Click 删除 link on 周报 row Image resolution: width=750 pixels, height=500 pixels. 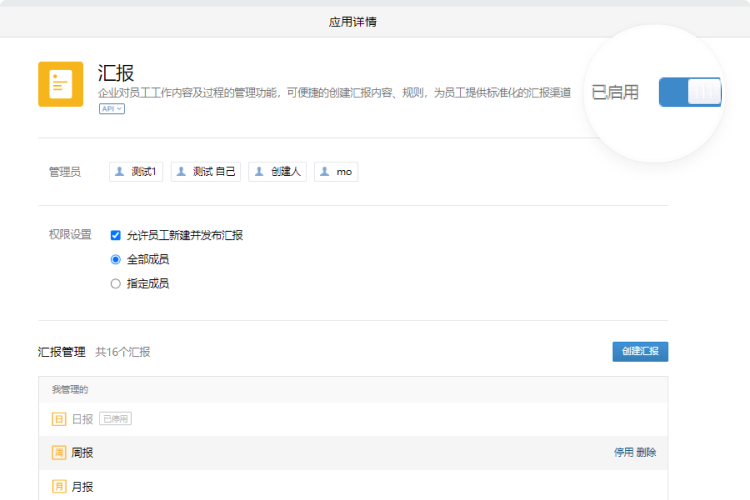pyautogui.click(x=646, y=452)
